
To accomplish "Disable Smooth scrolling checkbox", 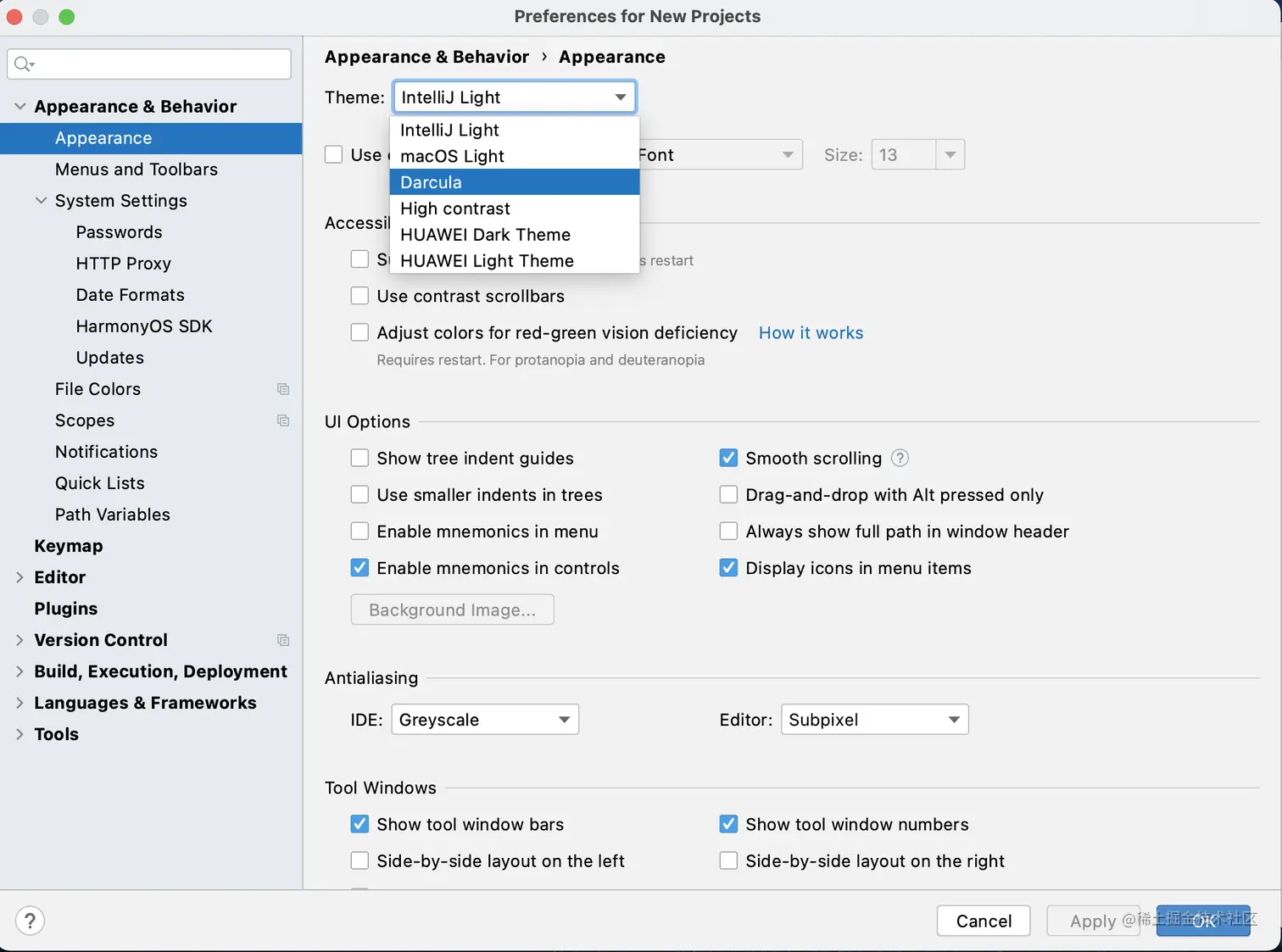I will [x=728, y=458].
